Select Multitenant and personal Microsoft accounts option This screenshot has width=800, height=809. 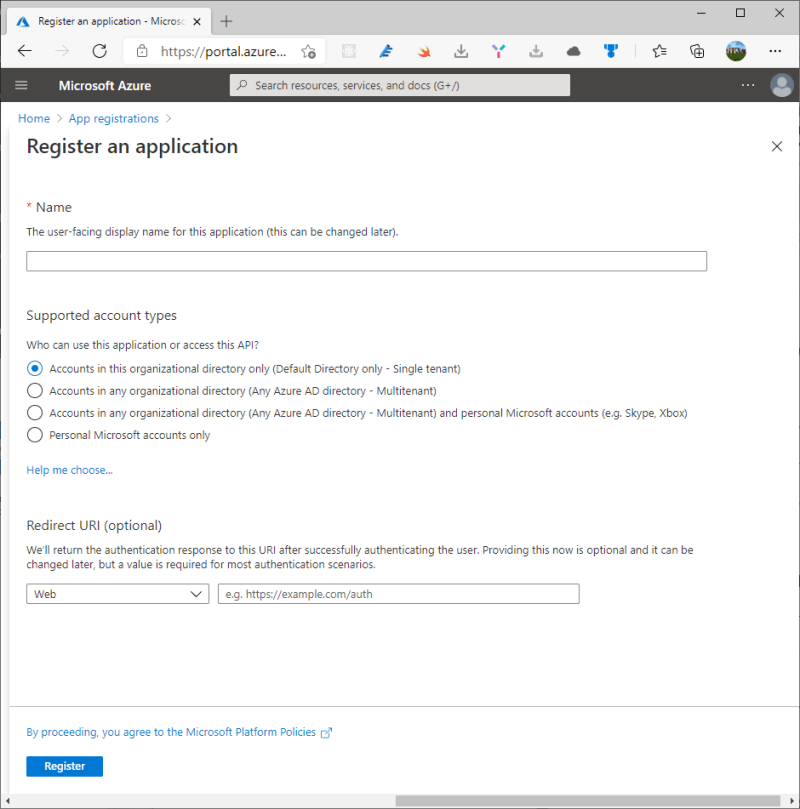pyautogui.click(x=35, y=413)
